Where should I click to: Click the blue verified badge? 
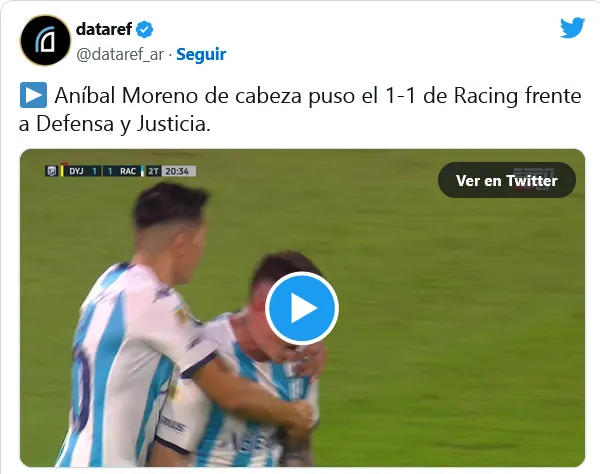click(145, 29)
